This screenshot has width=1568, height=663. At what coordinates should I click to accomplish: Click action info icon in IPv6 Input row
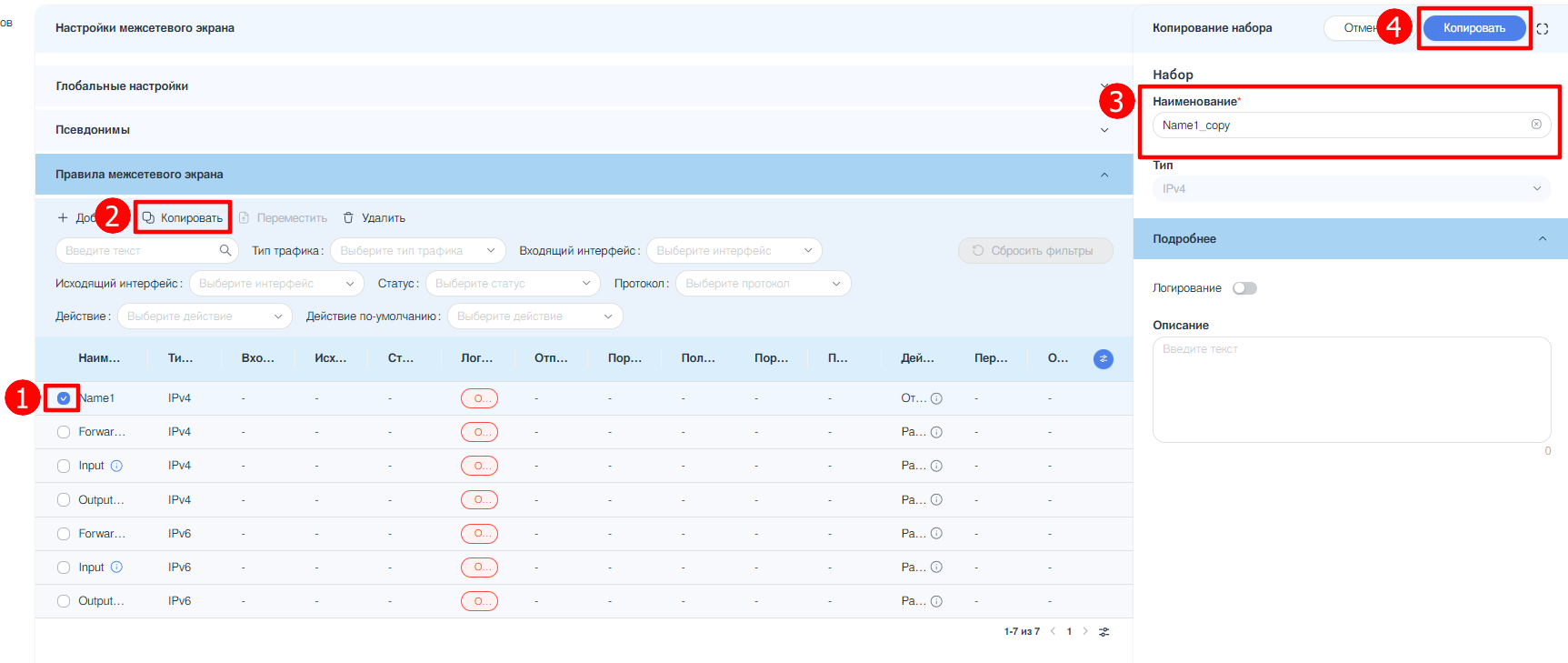(x=936, y=568)
